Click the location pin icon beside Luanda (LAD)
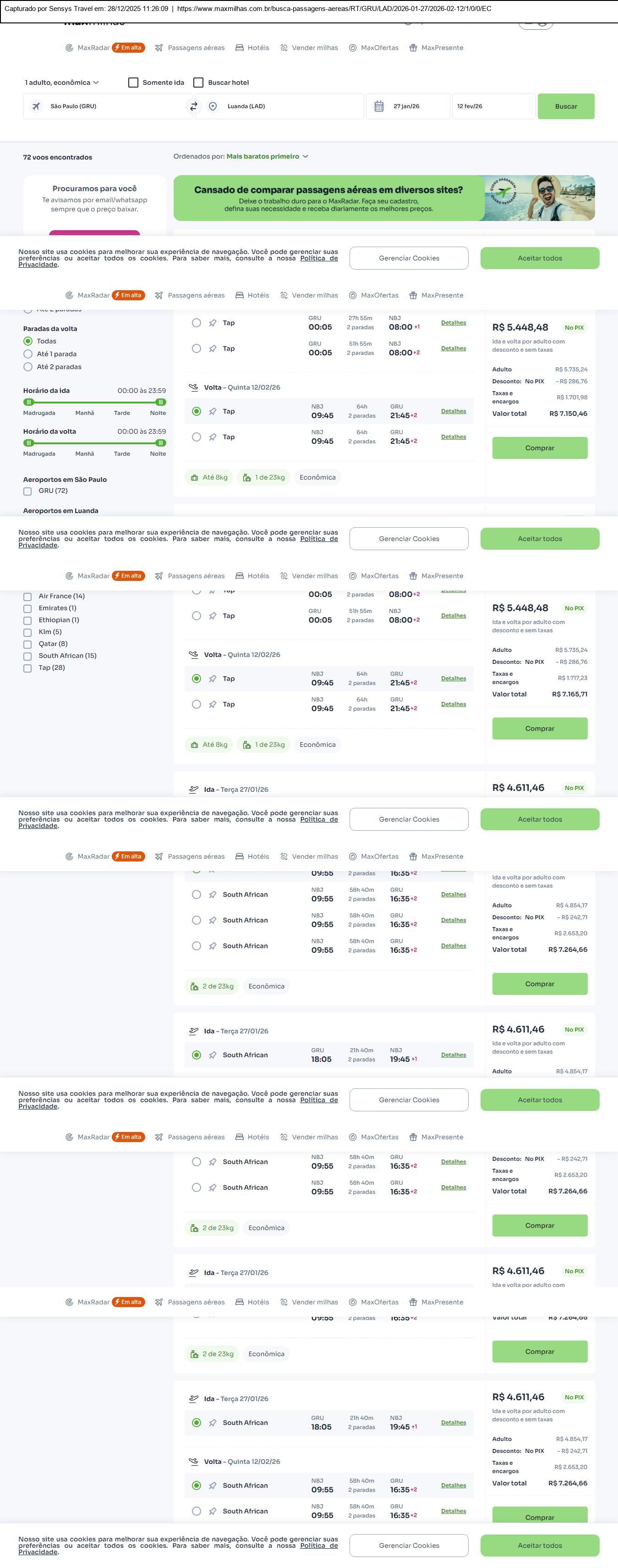Screen dimensions: 618x1568 pos(213,106)
